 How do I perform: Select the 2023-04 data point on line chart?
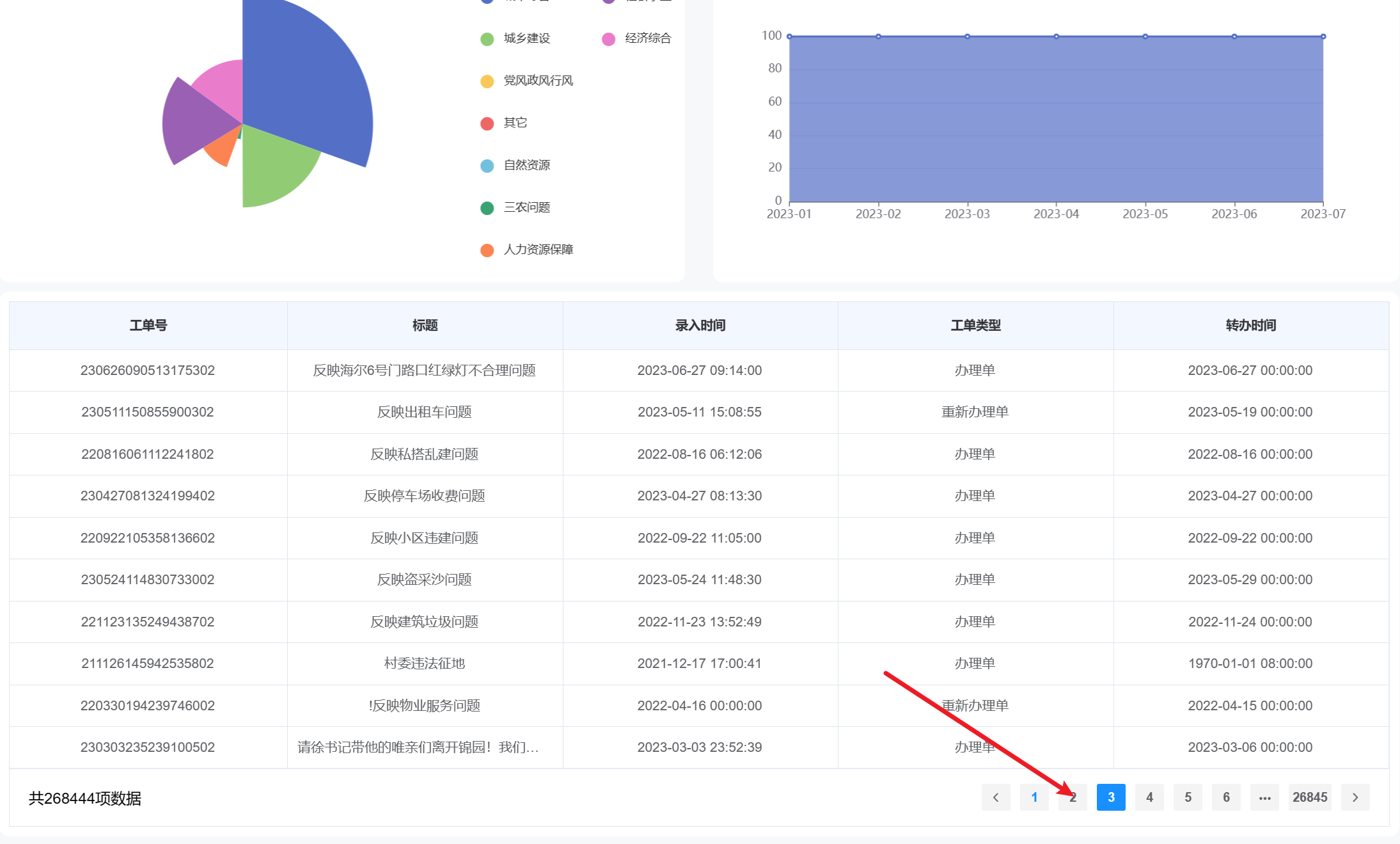tap(1056, 36)
